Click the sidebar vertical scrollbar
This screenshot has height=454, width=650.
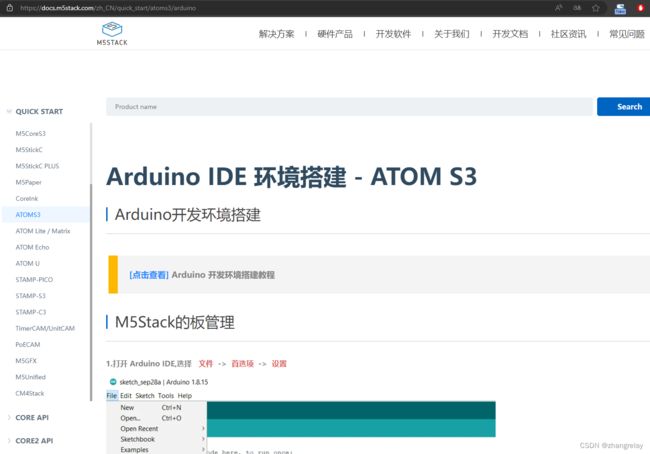91,291
